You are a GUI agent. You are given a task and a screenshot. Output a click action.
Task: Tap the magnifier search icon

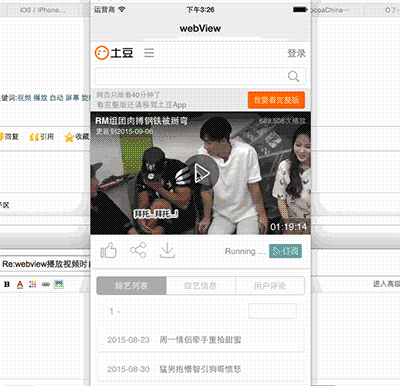pos(293,76)
